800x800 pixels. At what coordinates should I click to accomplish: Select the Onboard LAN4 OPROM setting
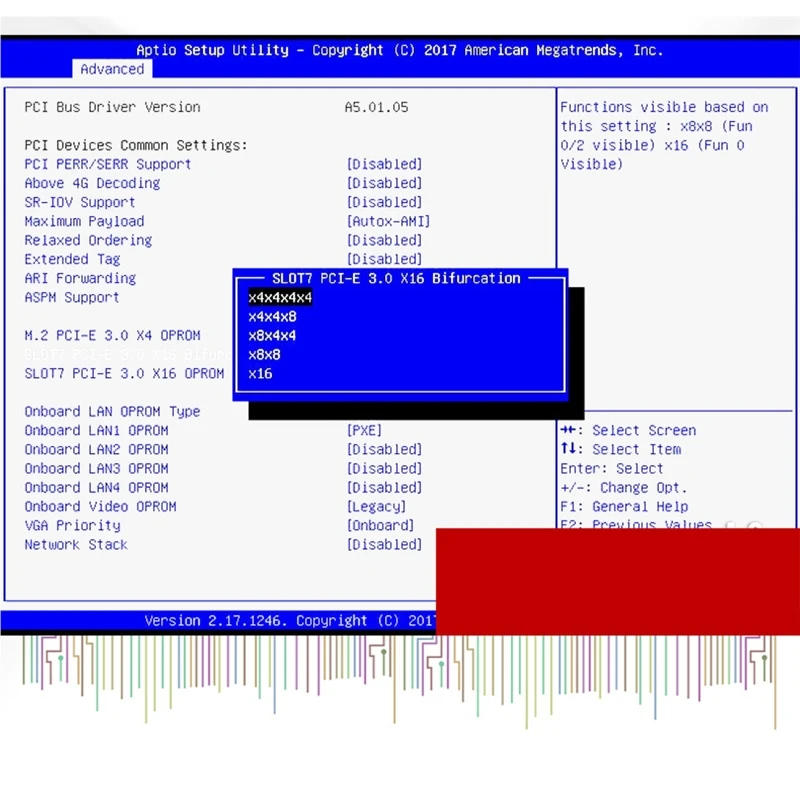point(96,488)
